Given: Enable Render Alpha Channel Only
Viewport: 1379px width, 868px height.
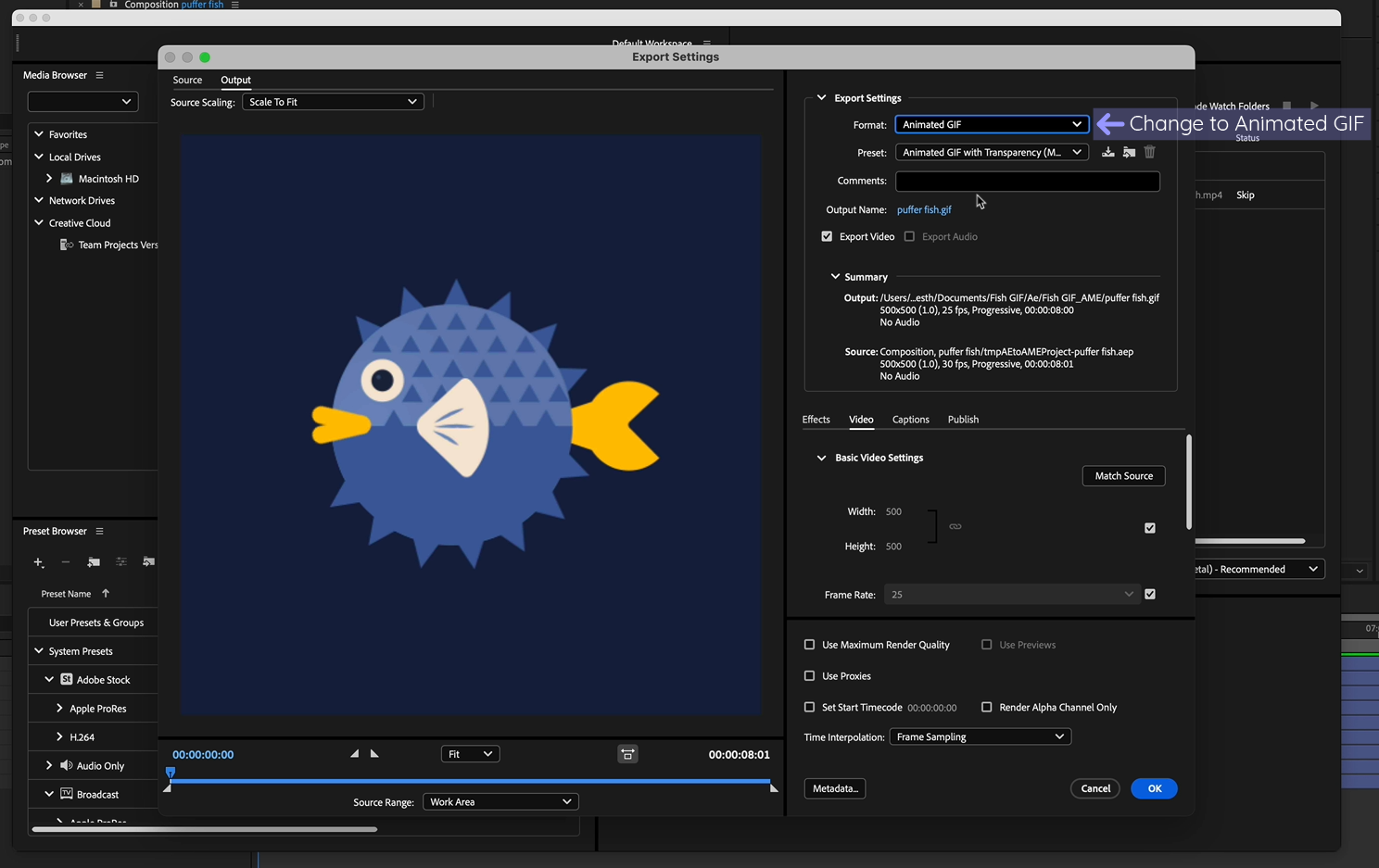Looking at the screenshot, I should click(x=987, y=707).
